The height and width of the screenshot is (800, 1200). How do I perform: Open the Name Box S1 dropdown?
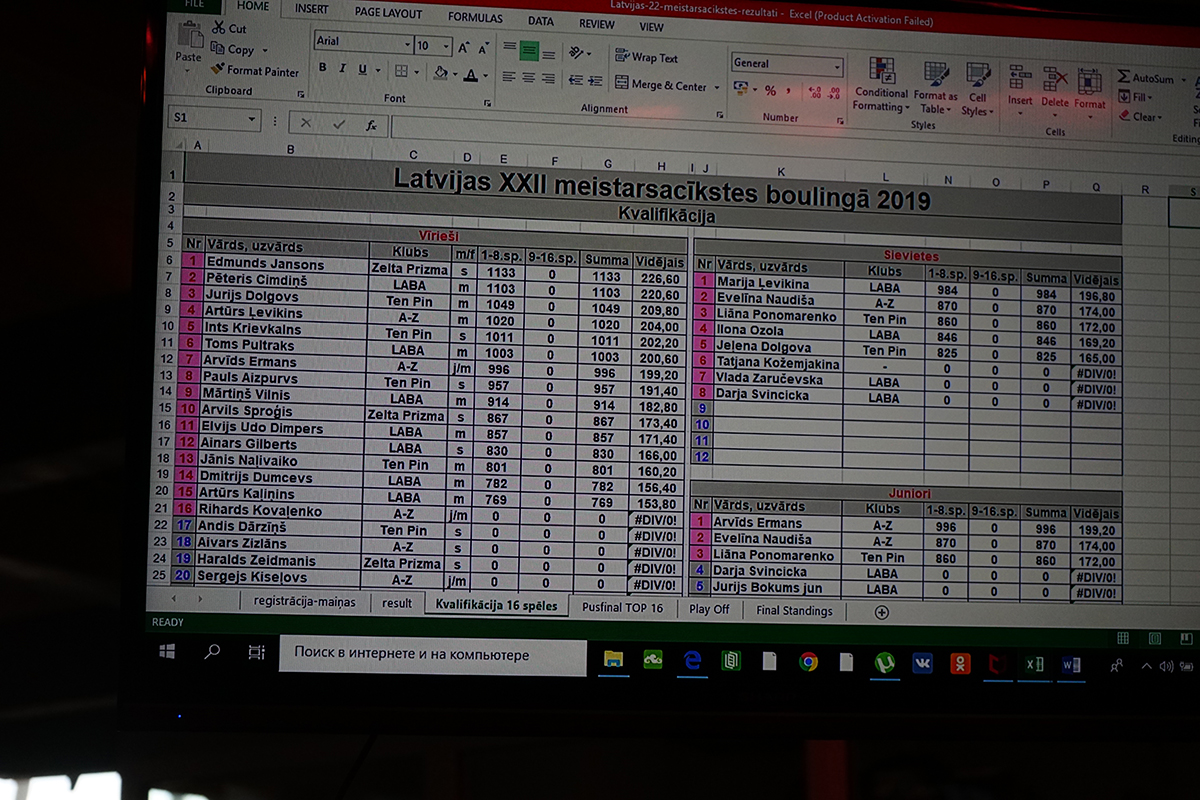pos(252,119)
